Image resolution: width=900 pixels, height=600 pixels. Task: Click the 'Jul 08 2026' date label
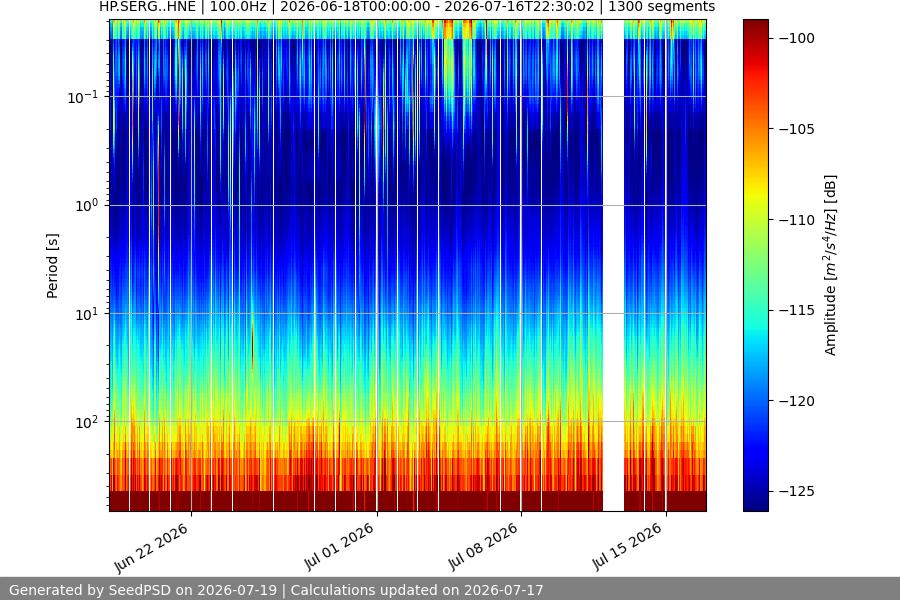pos(483,547)
